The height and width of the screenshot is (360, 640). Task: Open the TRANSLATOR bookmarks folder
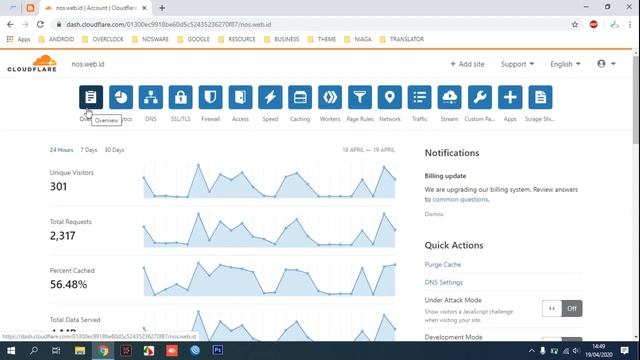coord(402,39)
